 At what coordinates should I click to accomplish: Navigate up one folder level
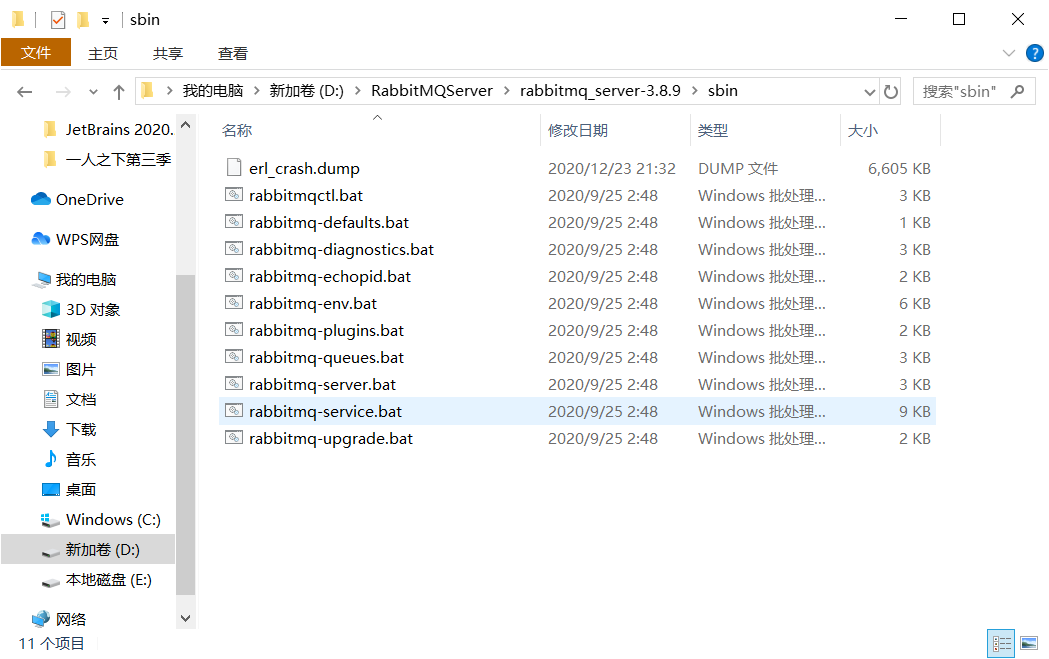118,91
